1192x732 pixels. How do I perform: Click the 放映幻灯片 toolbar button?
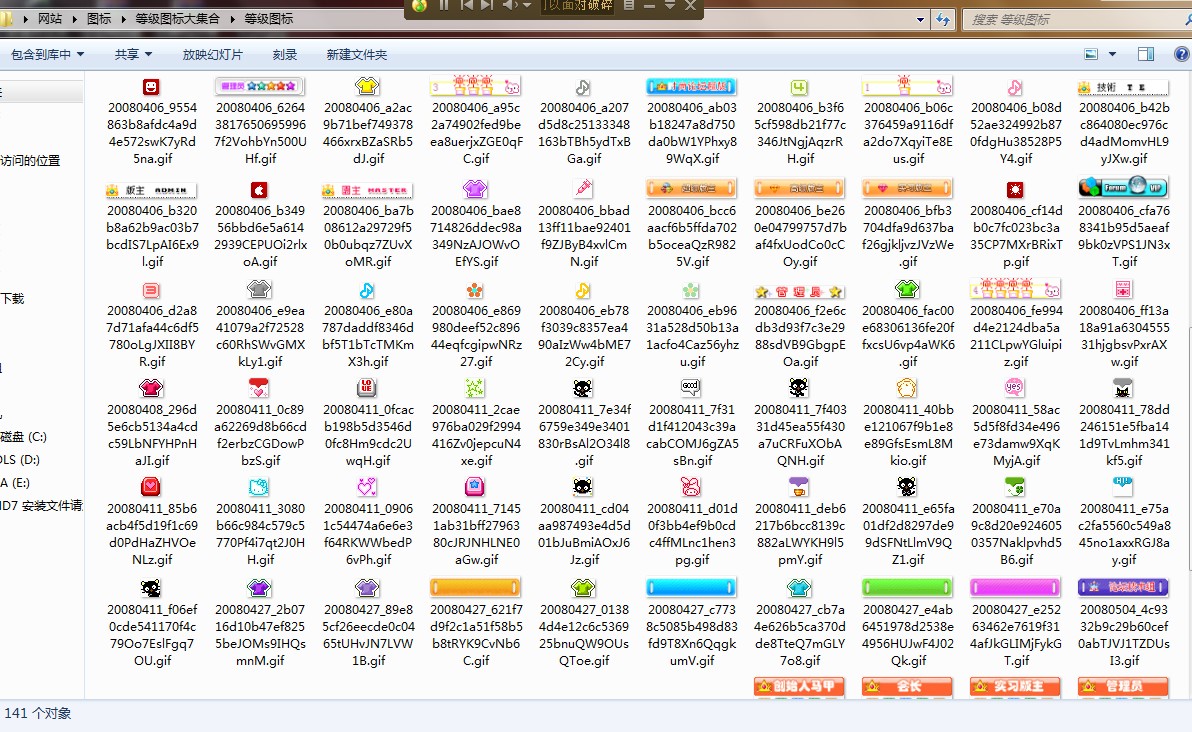coord(212,55)
